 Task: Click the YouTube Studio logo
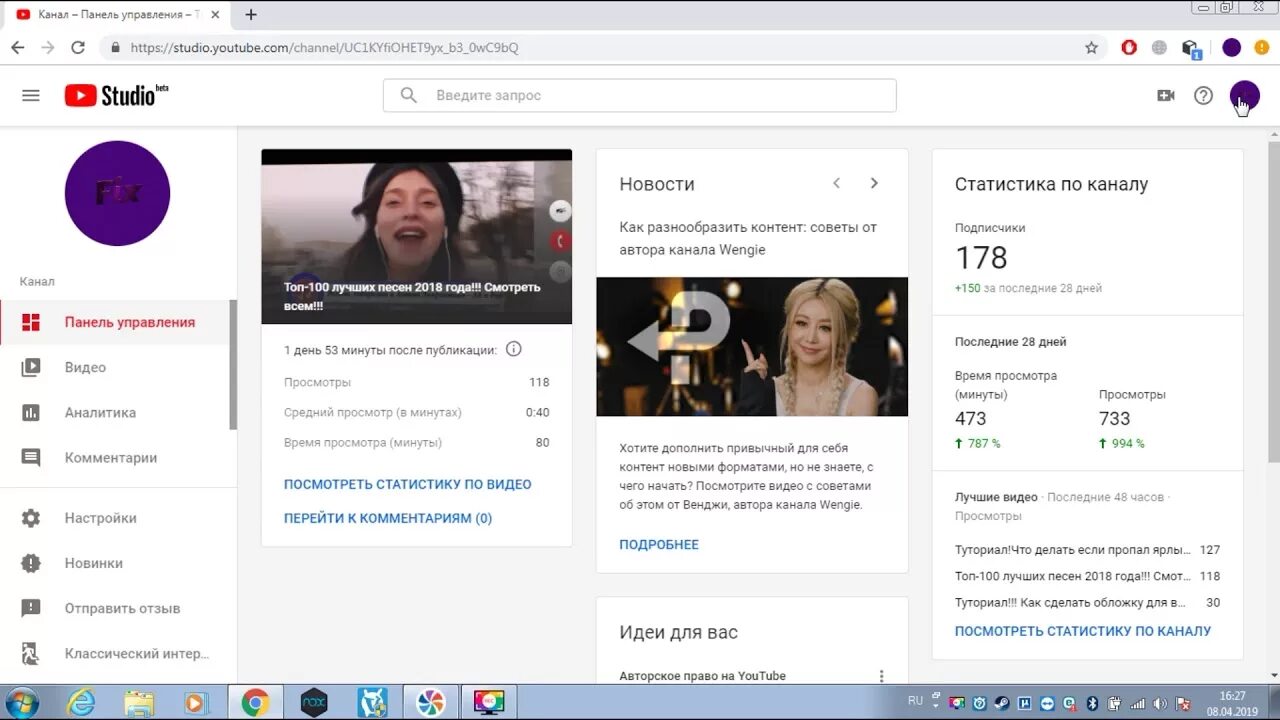coord(117,95)
